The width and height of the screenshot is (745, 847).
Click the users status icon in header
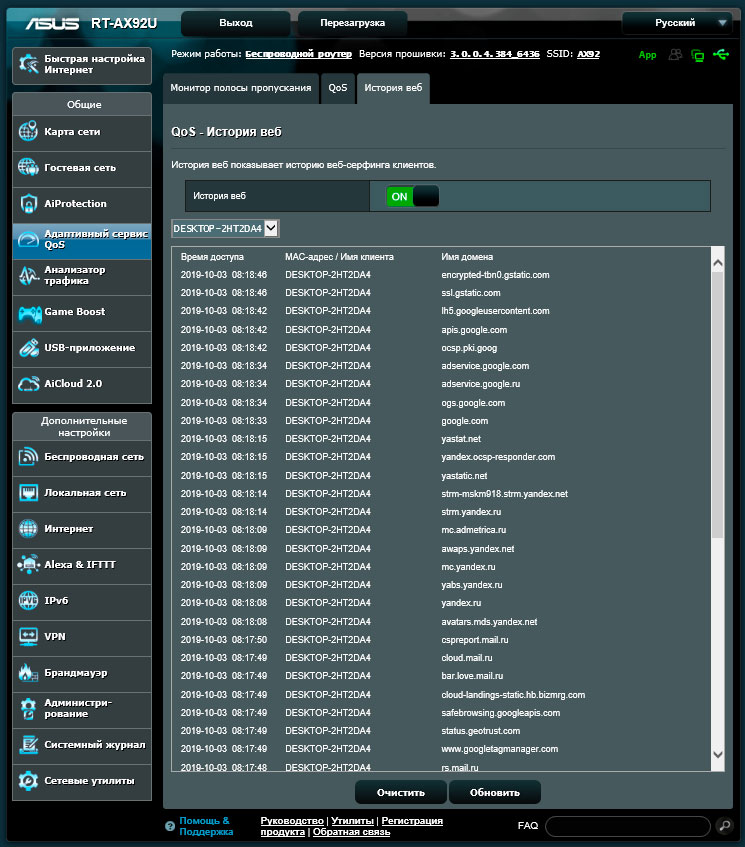(675, 54)
